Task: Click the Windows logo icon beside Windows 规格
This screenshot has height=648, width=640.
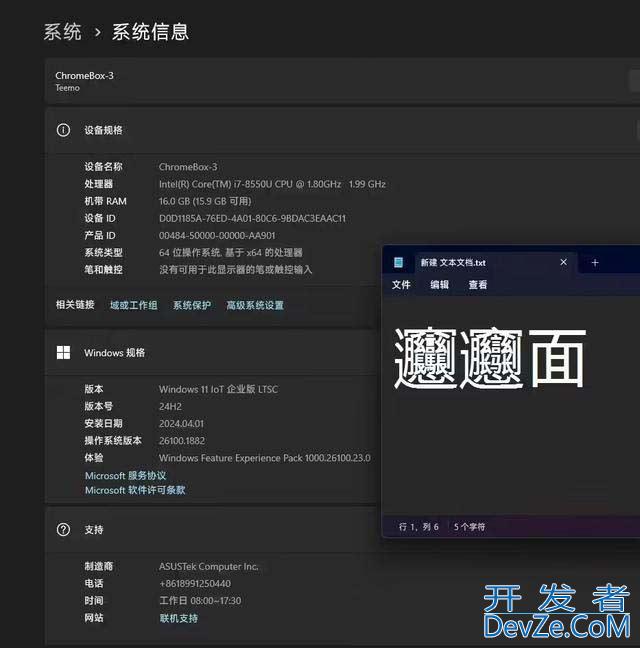Action: (x=63, y=353)
